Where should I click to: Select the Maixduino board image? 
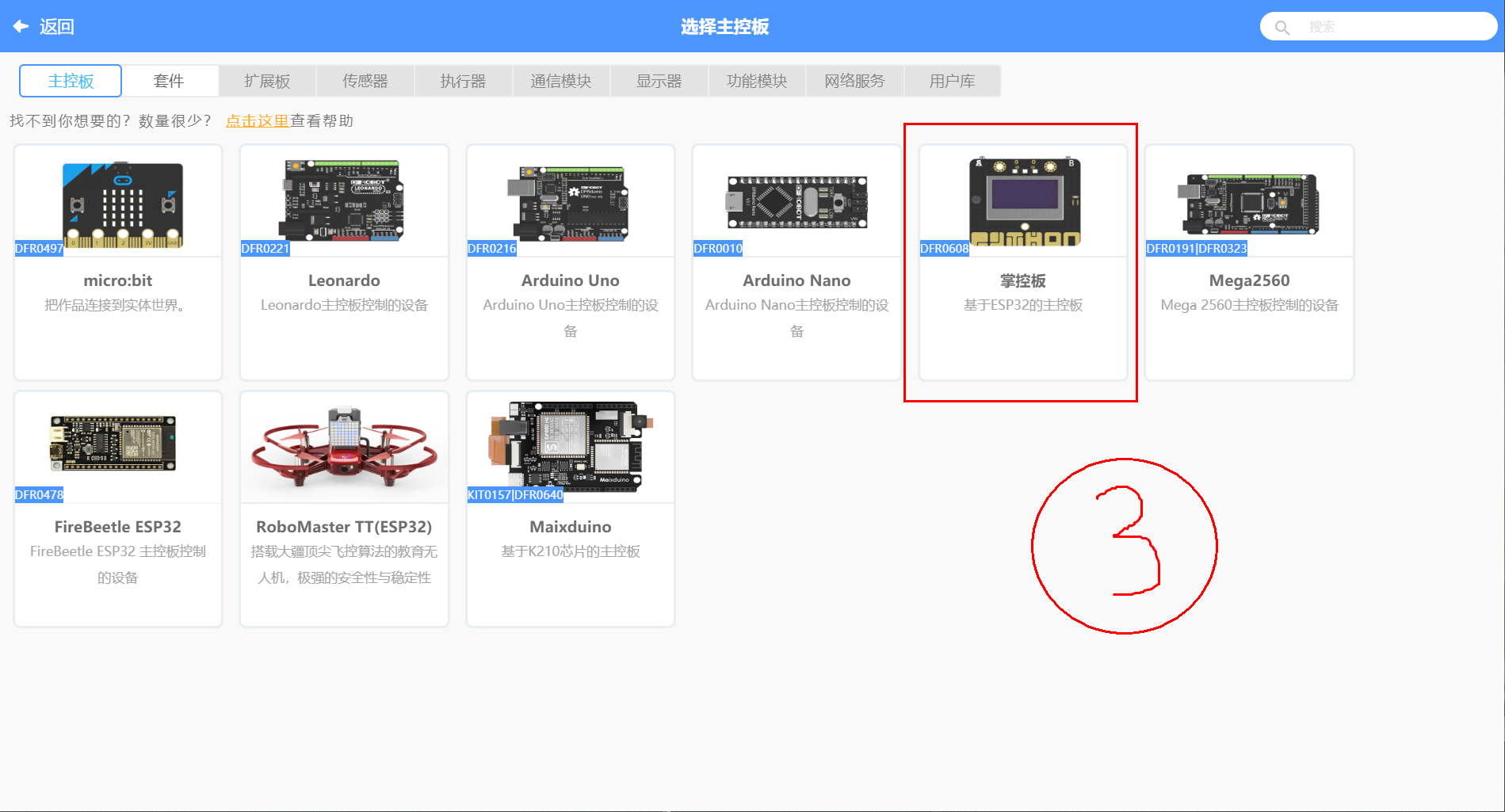point(571,446)
